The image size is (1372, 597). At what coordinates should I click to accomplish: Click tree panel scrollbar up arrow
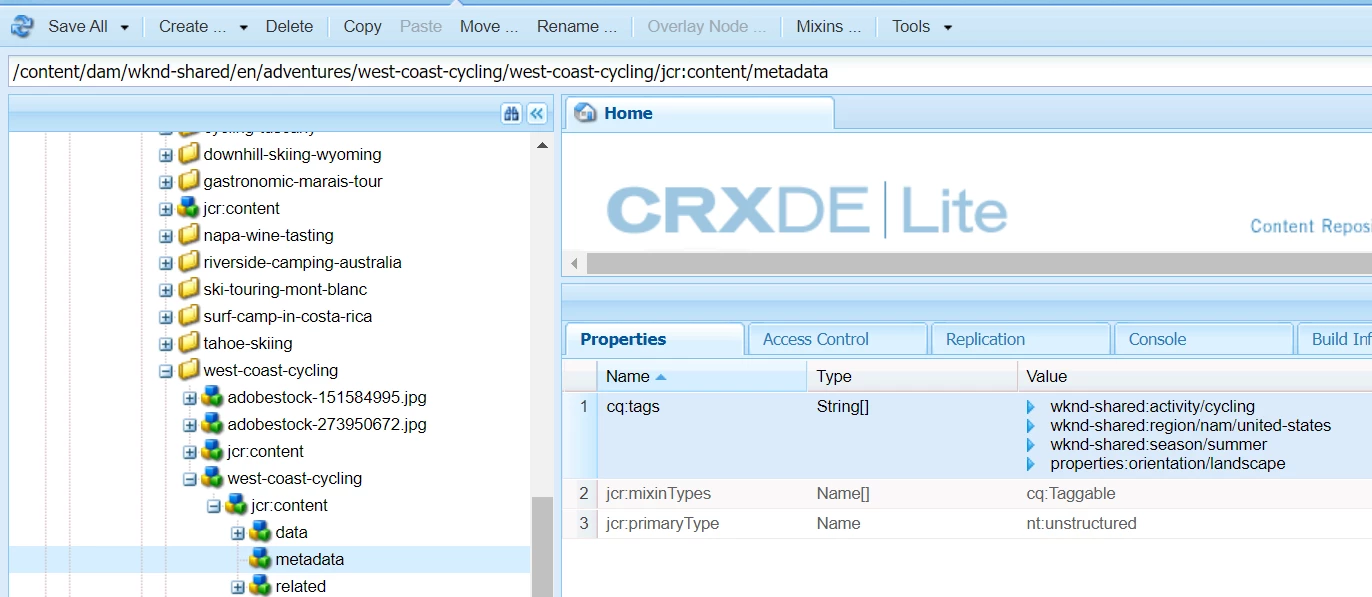[x=542, y=146]
